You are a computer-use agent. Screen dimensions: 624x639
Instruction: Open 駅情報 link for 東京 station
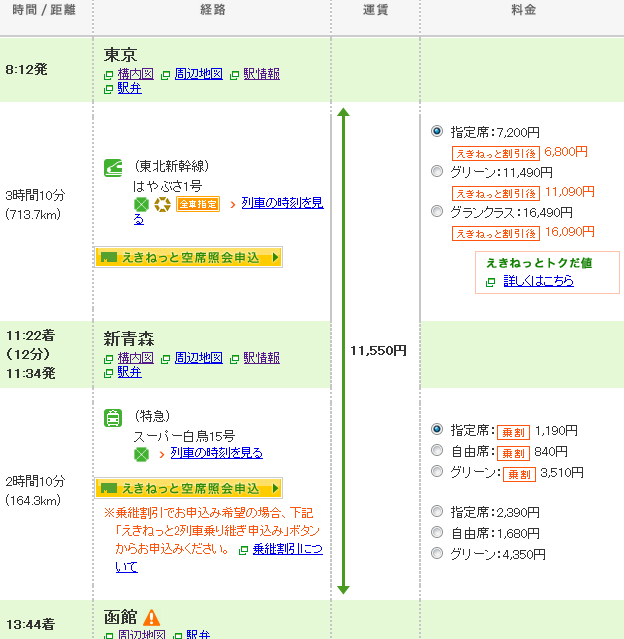(261, 74)
